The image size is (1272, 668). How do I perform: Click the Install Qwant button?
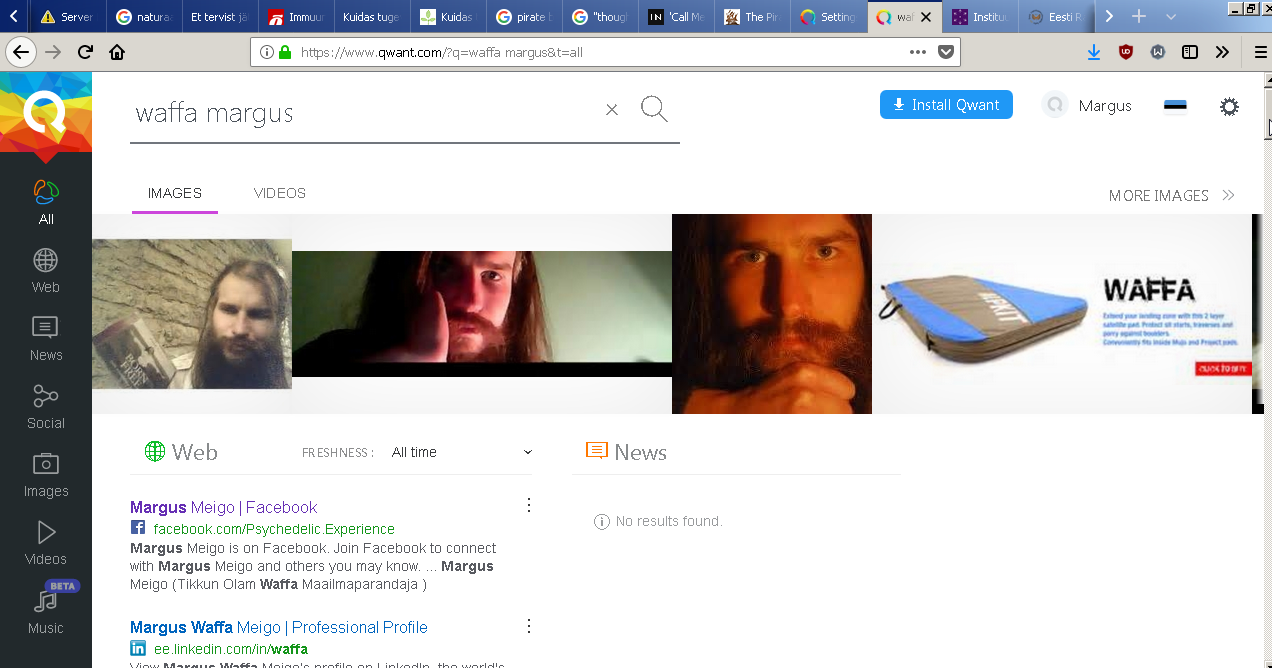coord(946,105)
